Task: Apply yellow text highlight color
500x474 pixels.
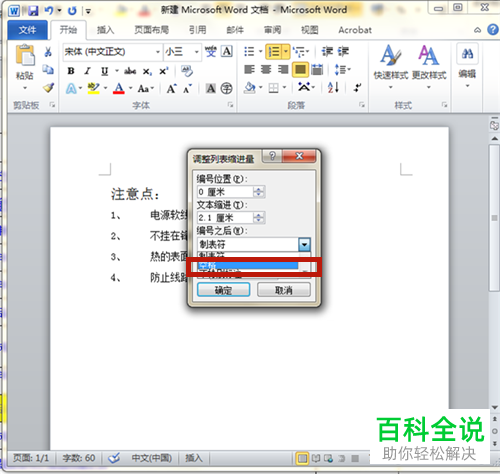Action: 93,89
